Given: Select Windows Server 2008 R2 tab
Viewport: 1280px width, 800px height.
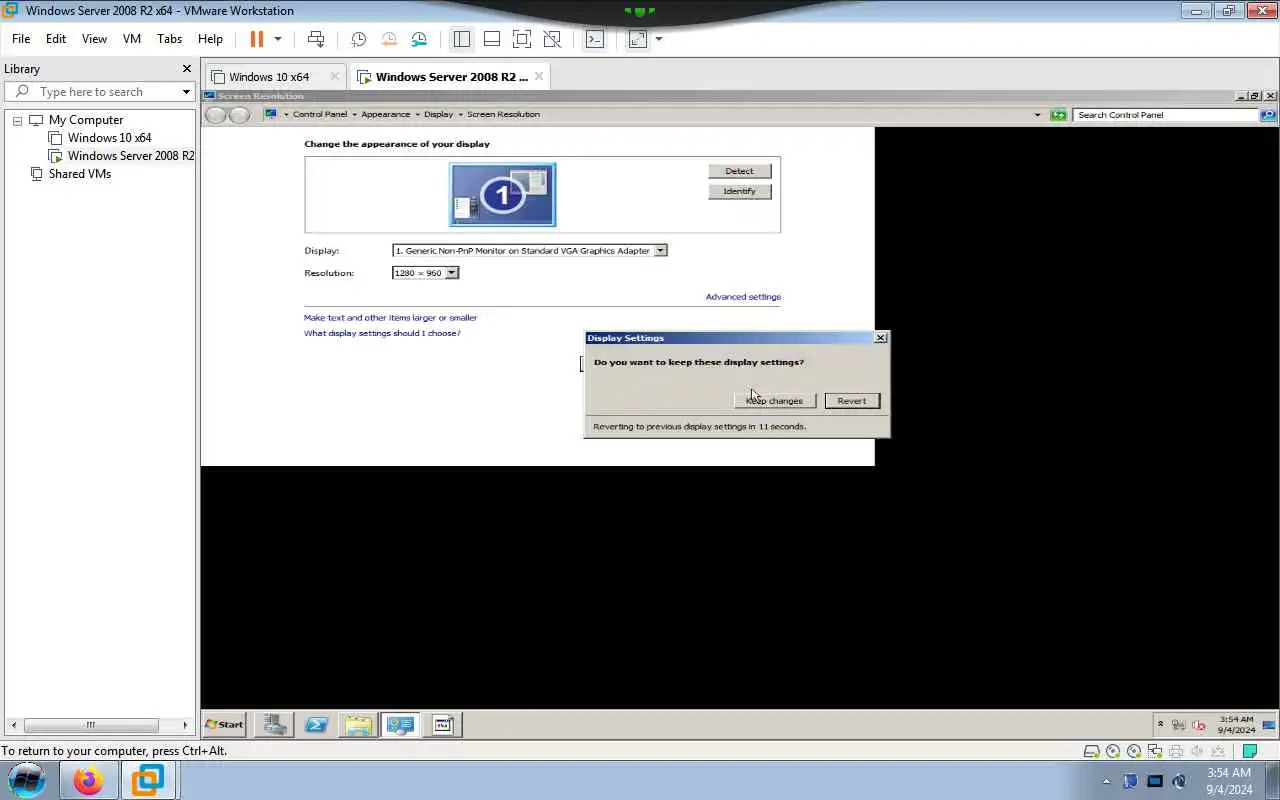Looking at the screenshot, I should pos(450,77).
